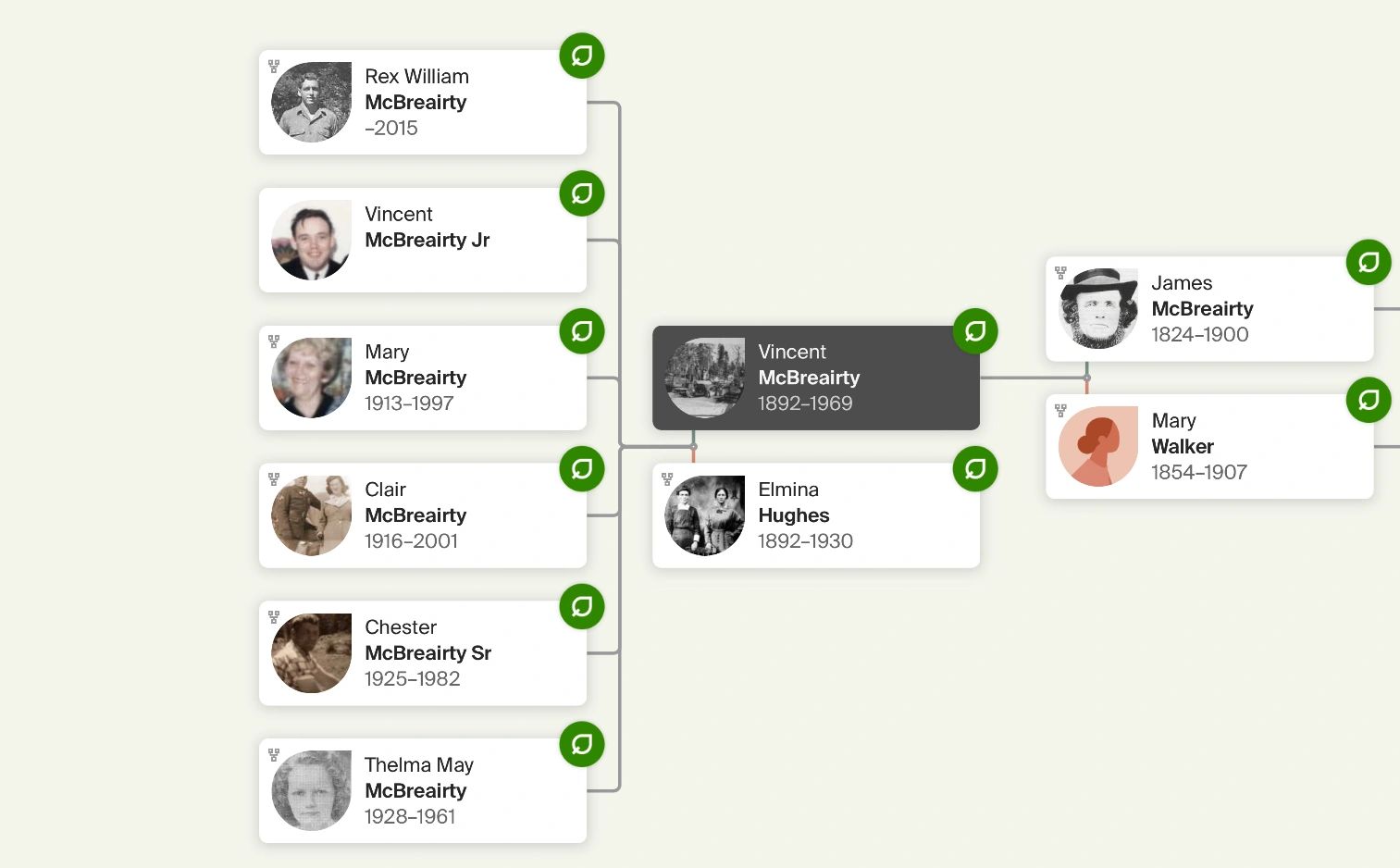Select the Vincent McBreairty 1892–1969 card

(x=816, y=378)
